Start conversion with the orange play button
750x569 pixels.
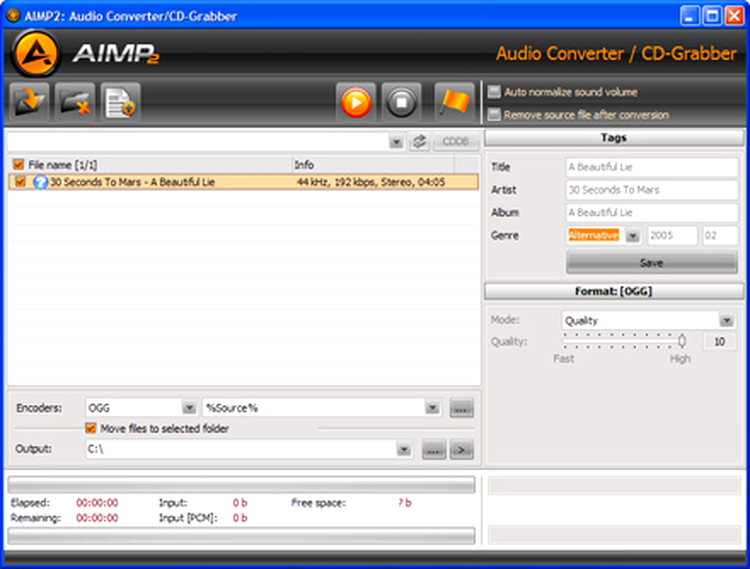355,102
